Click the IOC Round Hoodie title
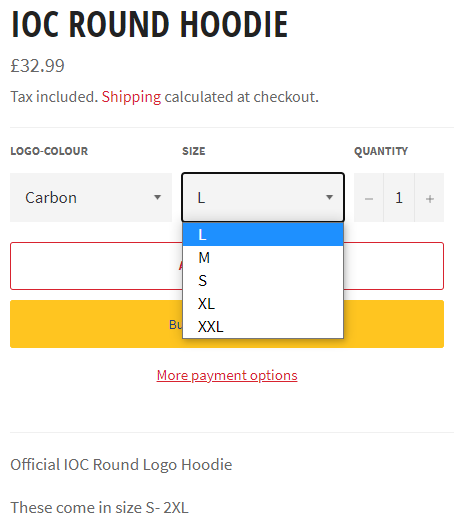This screenshot has height=524, width=458. (149, 24)
